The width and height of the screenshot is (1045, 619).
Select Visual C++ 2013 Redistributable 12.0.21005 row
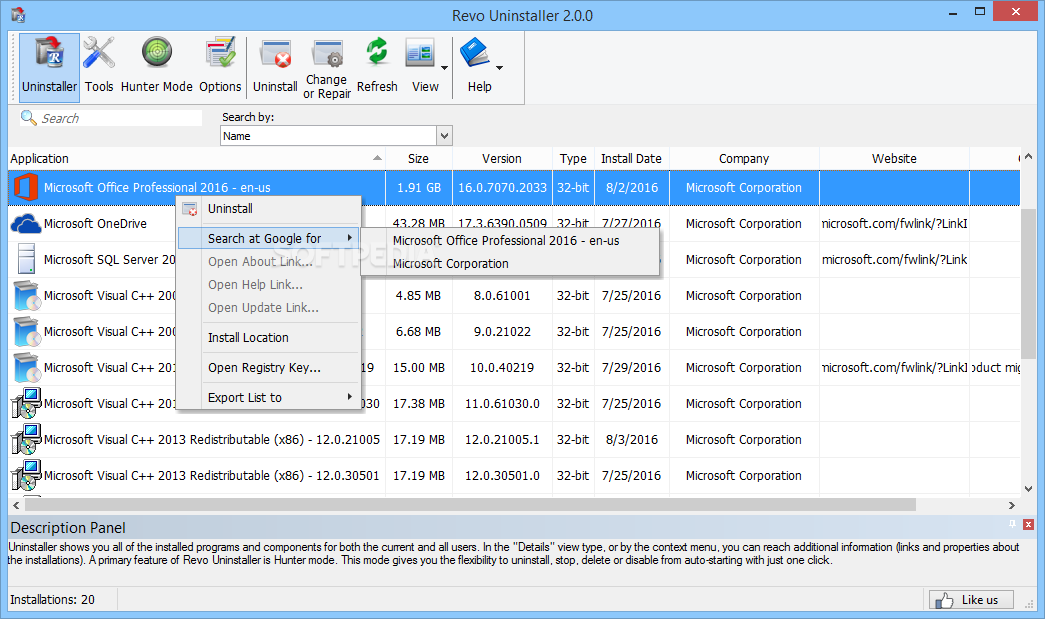coord(514,439)
